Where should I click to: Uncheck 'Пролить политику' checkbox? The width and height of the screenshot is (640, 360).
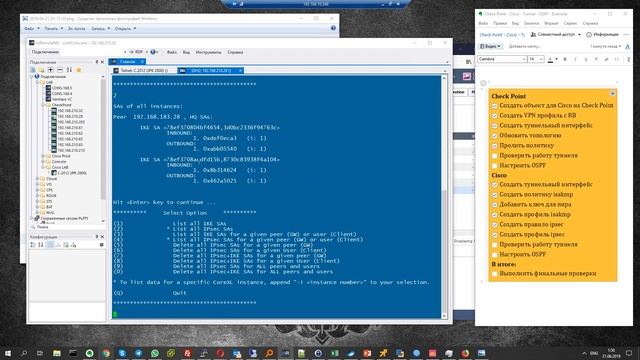coord(495,146)
